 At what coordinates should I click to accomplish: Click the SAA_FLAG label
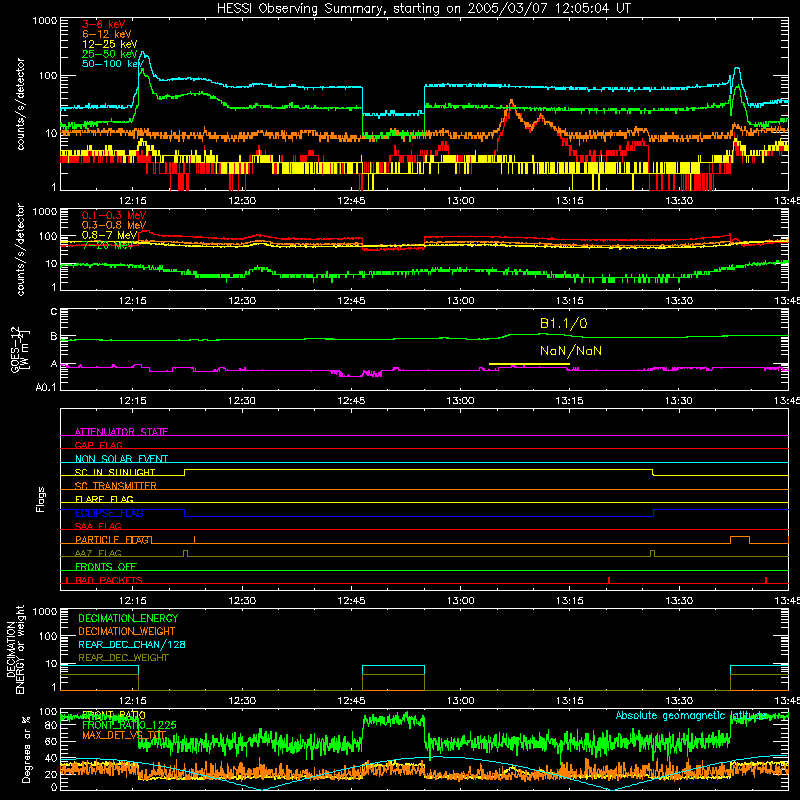coord(98,526)
